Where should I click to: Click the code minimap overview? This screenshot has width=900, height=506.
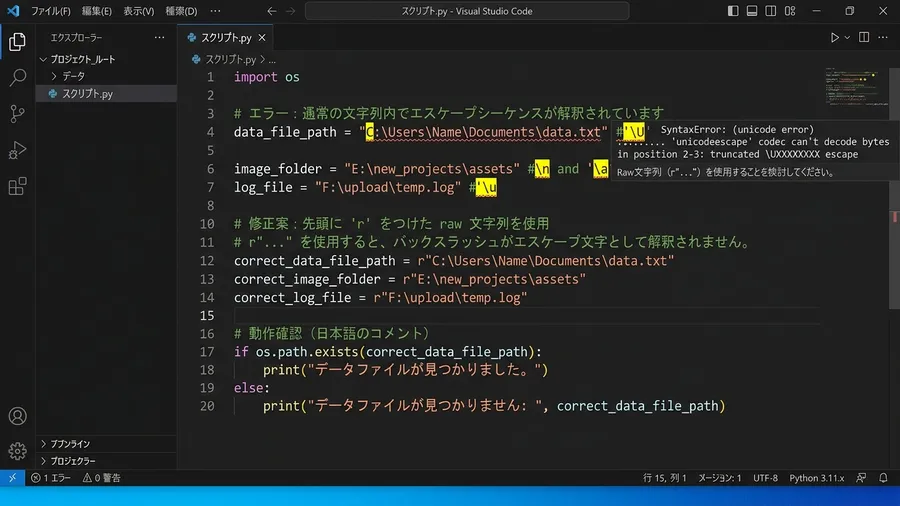[x=852, y=87]
